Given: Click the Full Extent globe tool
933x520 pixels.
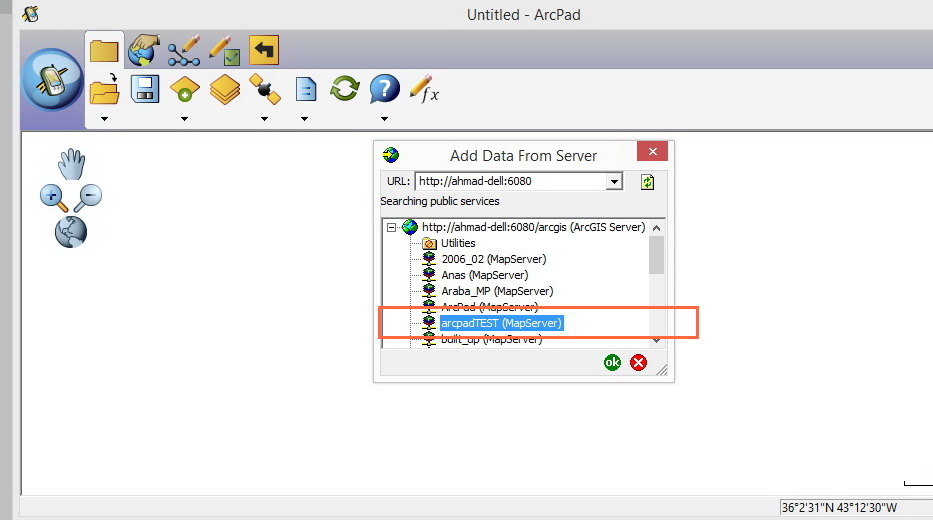Looking at the screenshot, I should pos(71,232).
